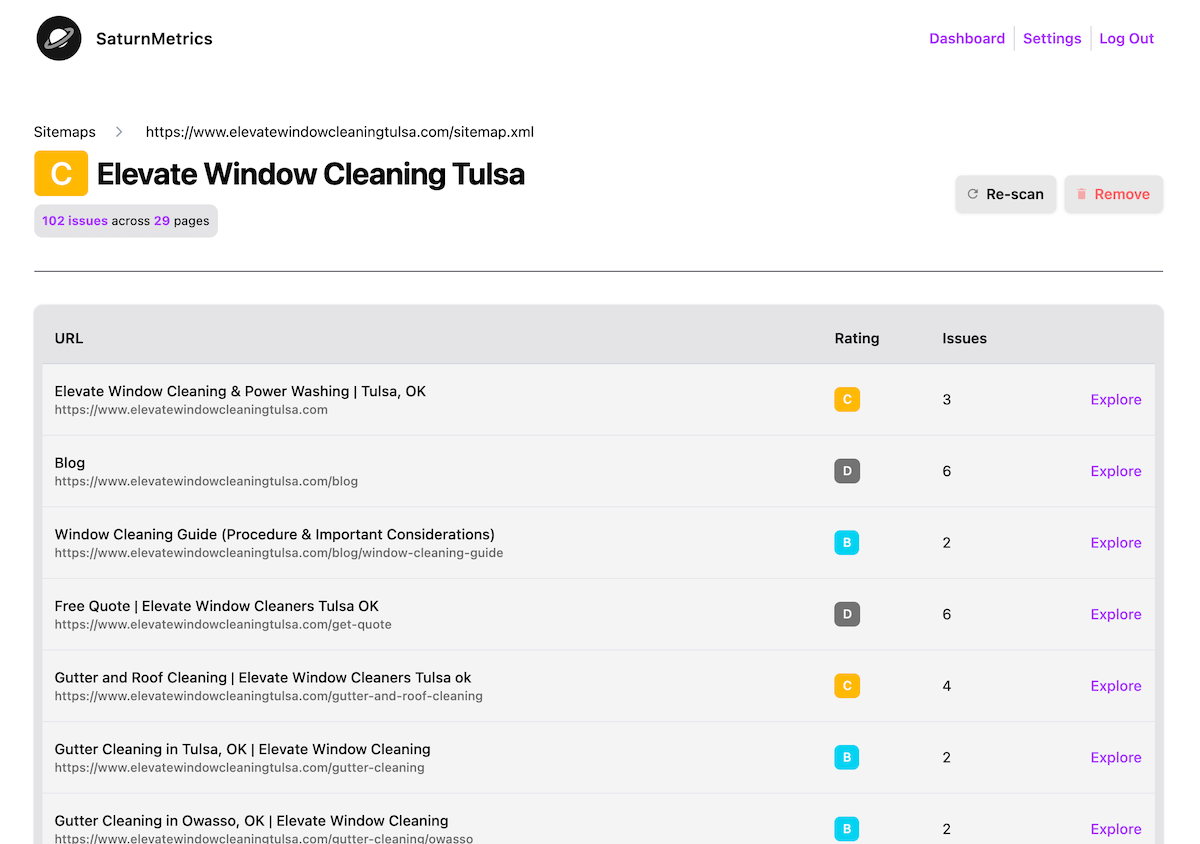The width and height of the screenshot is (1200, 844).
Task: Click the 'Blog' page title
Action: point(70,463)
